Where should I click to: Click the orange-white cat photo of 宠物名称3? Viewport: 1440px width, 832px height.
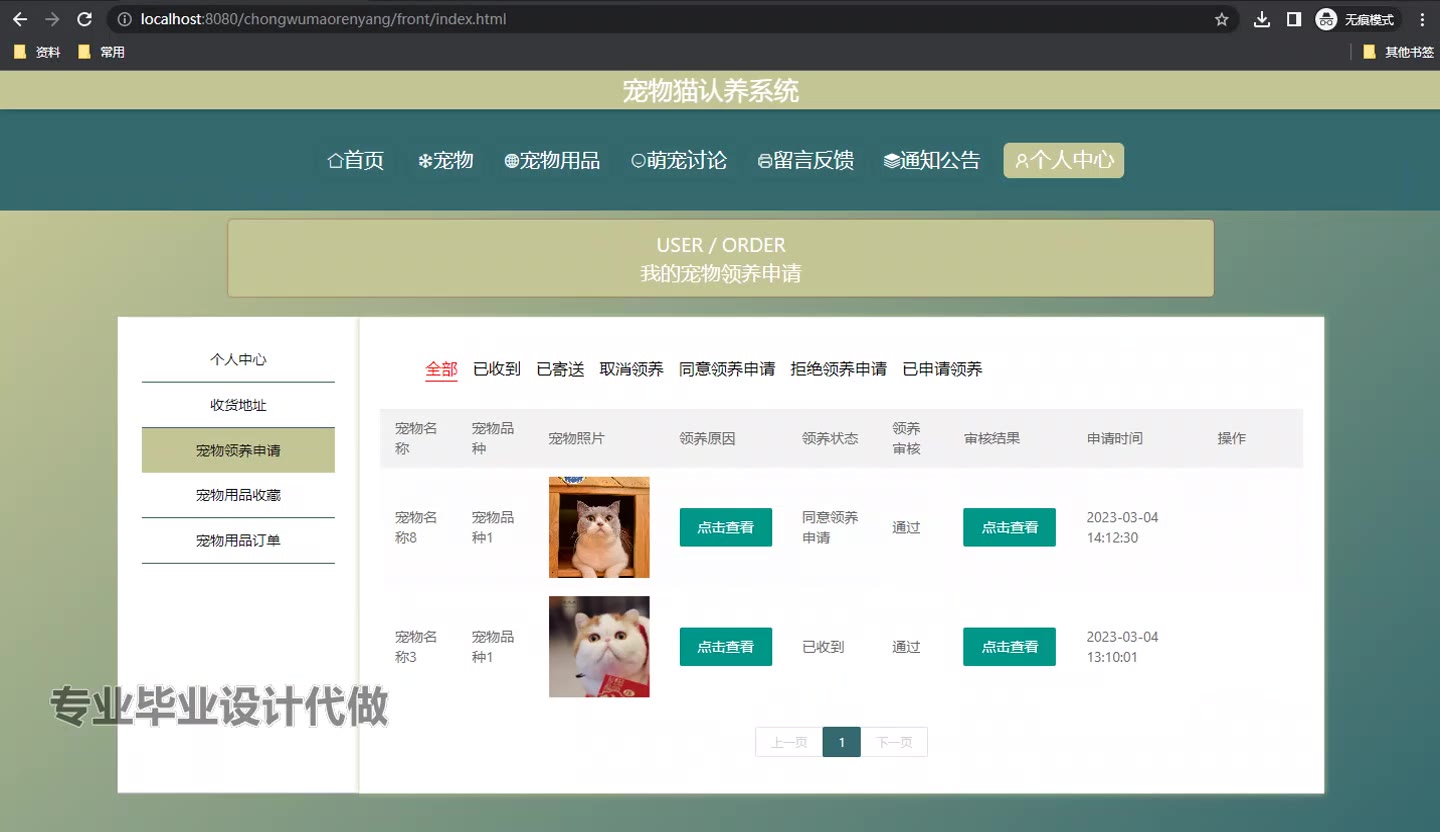599,647
